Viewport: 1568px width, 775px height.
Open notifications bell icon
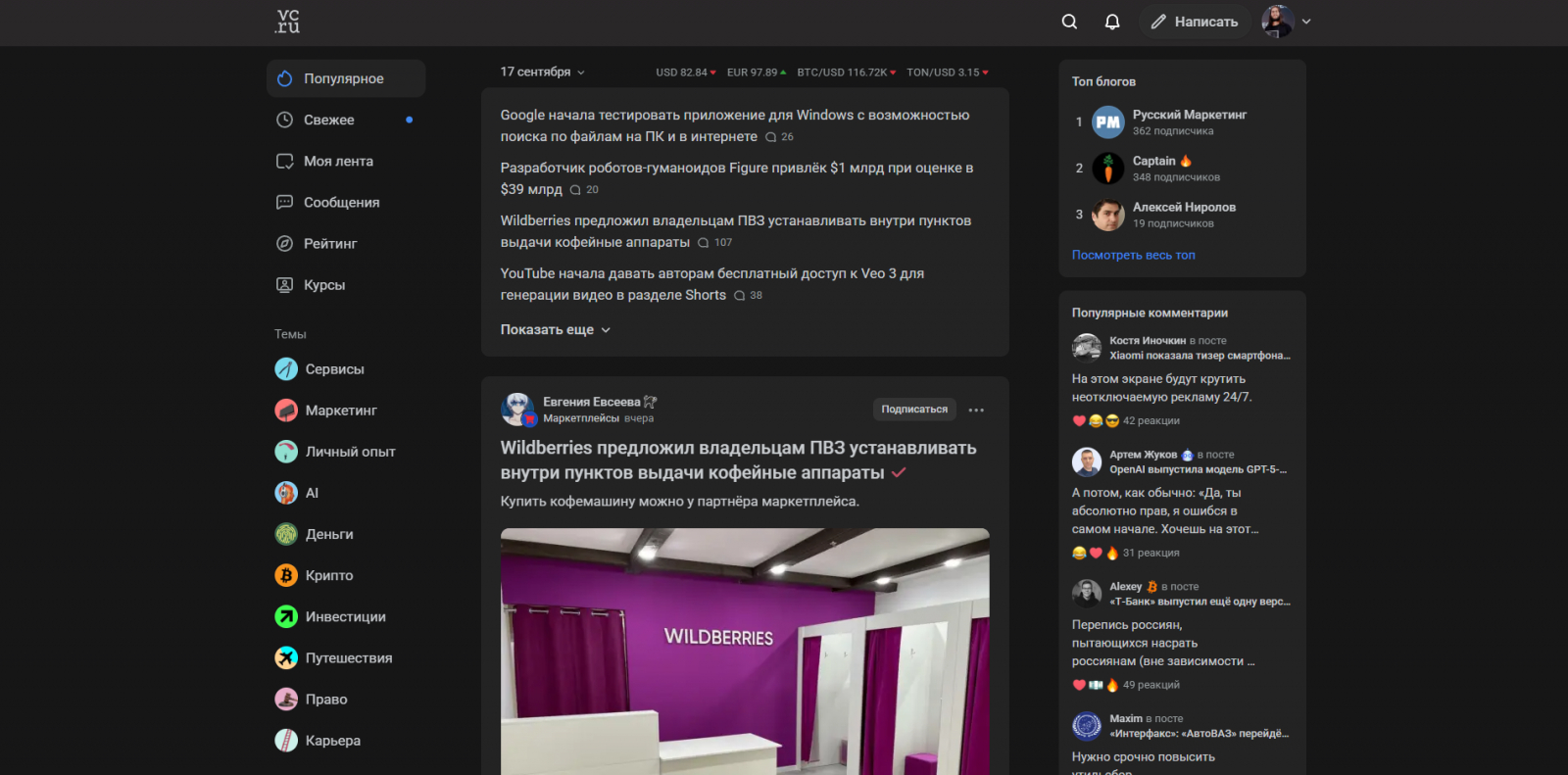(x=1112, y=22)
